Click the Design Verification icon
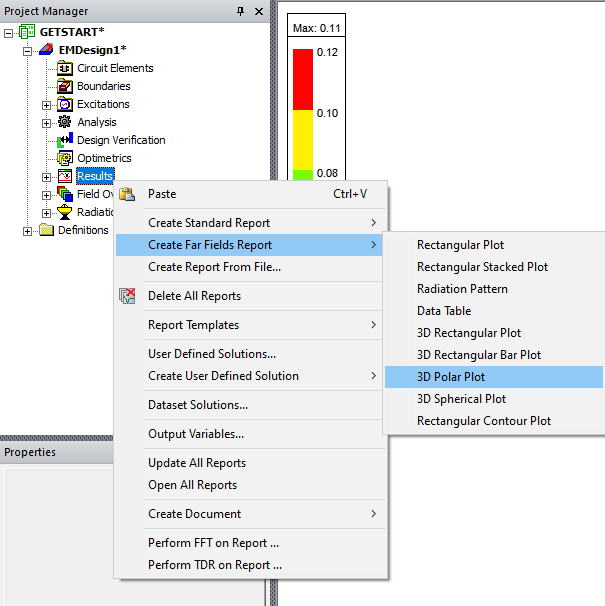The height and width of the screenshot is (606, 605). (65, 140)
